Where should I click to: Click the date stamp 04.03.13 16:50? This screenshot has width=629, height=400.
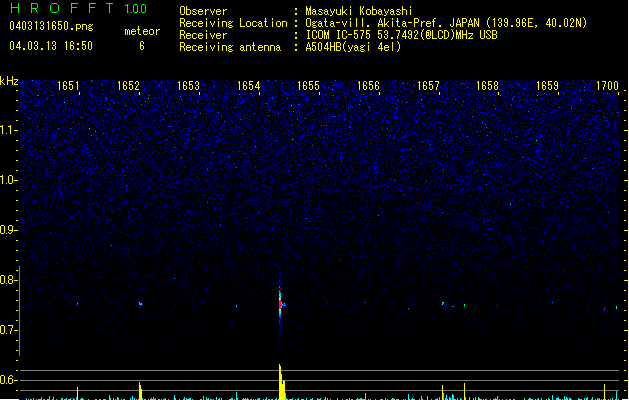[51, 46]
